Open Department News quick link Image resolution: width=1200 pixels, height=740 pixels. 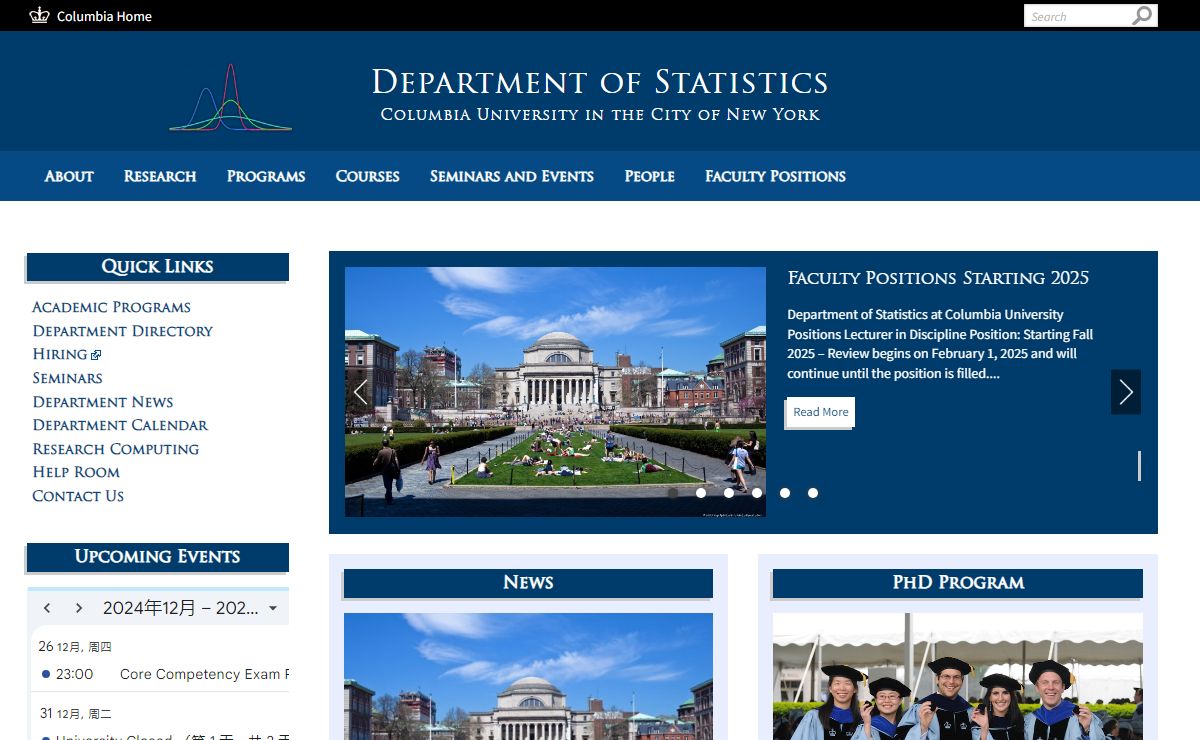coord(103,402)
